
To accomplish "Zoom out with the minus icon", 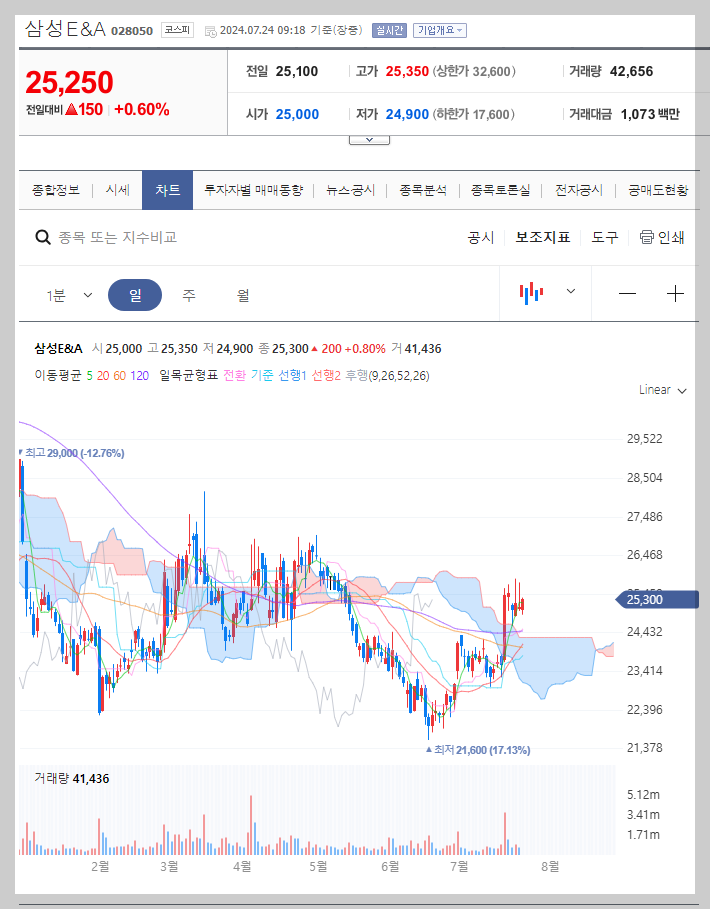I will pos(627,293).
